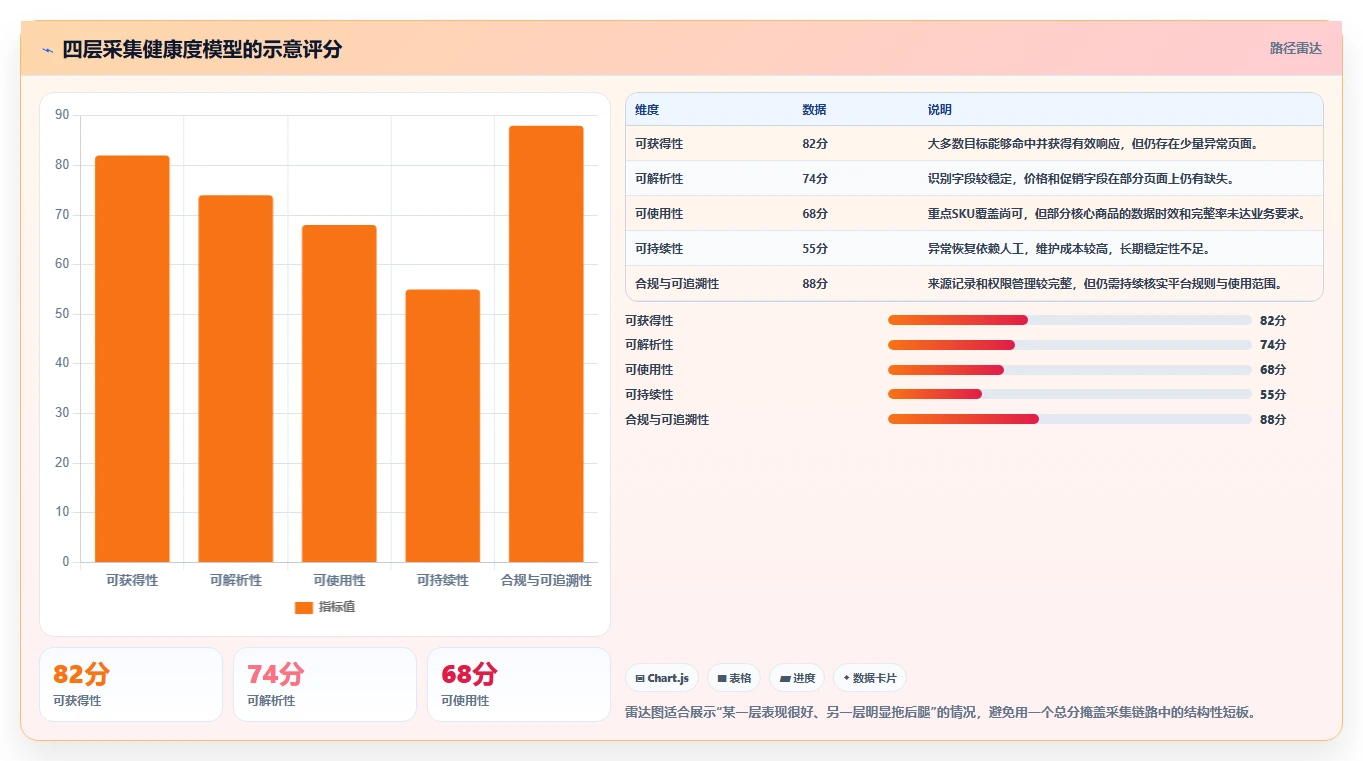Click the footer note starting 雷达图适合展示
Viewport: 1363px width, 761px height.
(x=940, y=713)
